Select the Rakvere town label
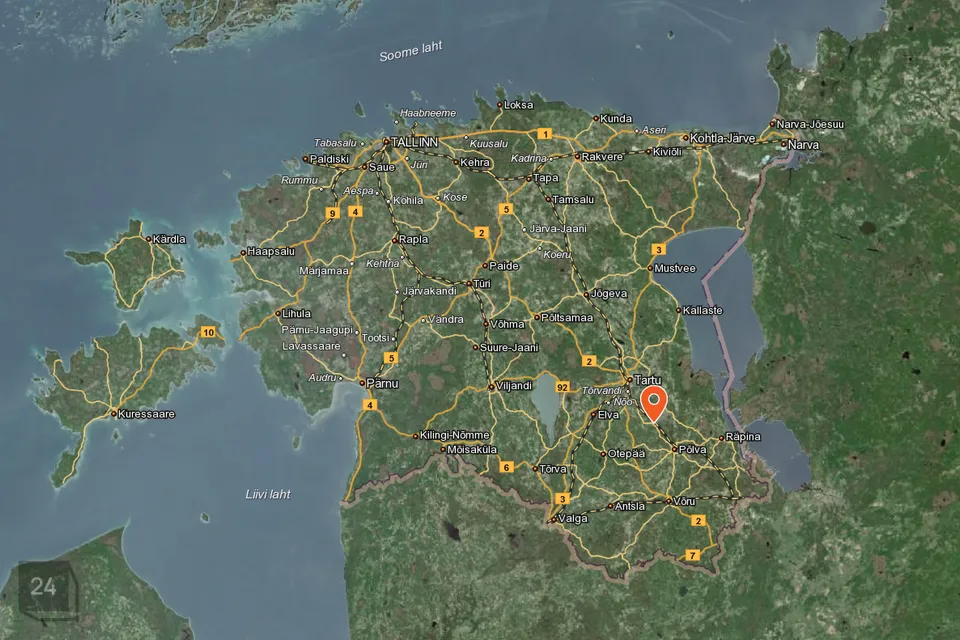 tap(602, 157)
